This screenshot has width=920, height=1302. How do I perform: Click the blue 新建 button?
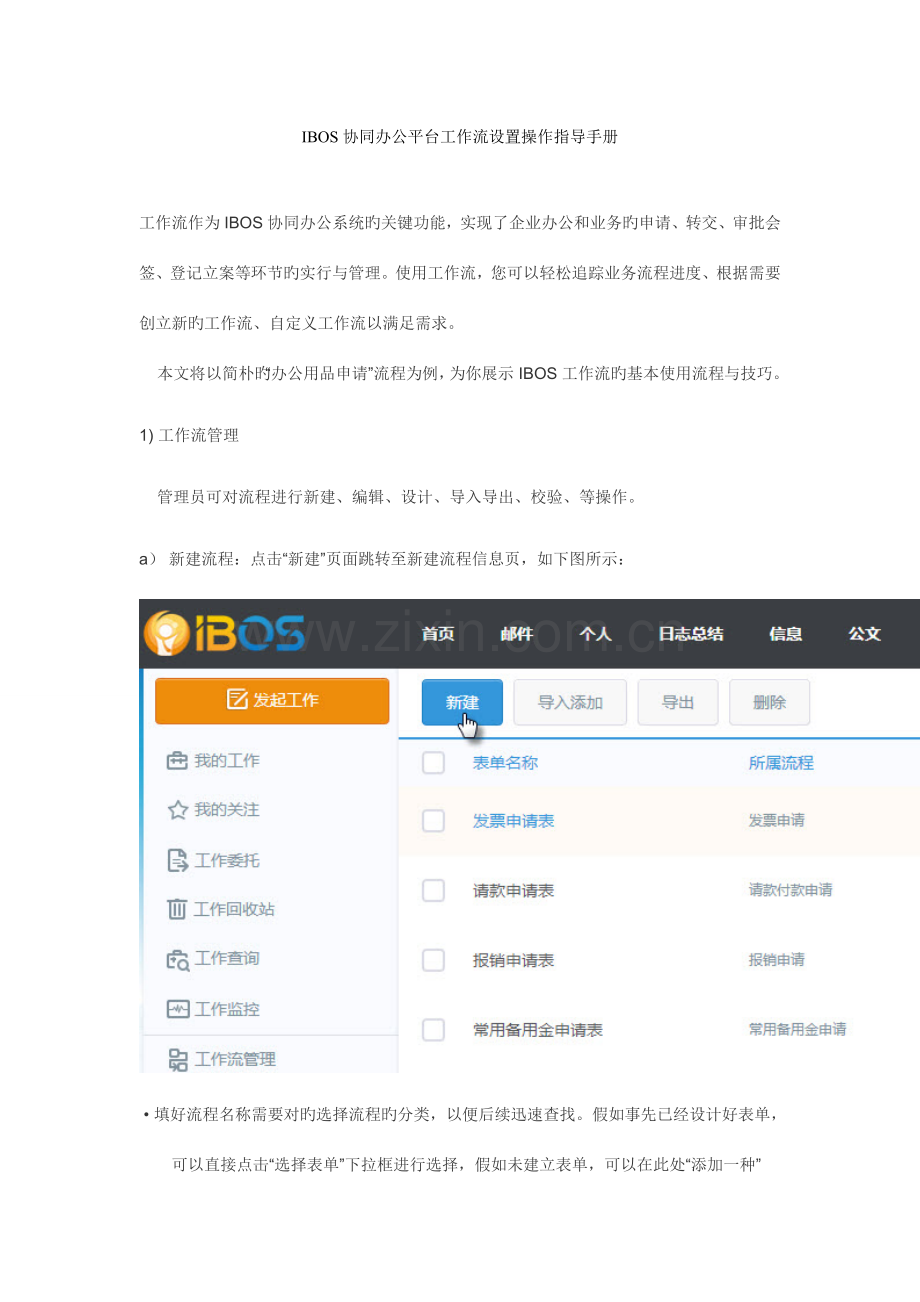(x=462, y=702)
